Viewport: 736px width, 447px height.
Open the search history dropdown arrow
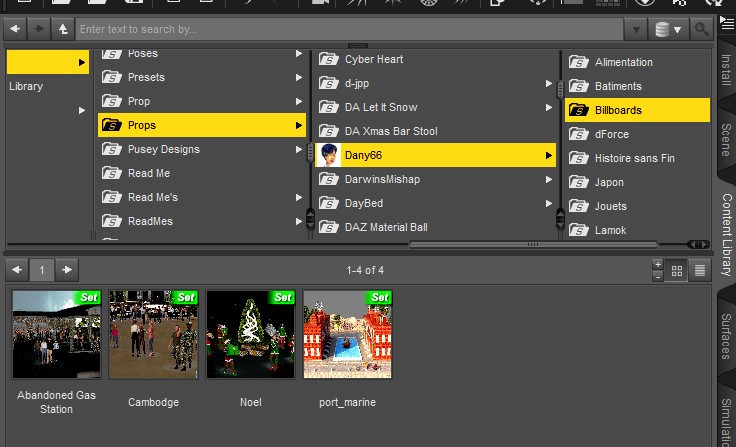(636, 29)
